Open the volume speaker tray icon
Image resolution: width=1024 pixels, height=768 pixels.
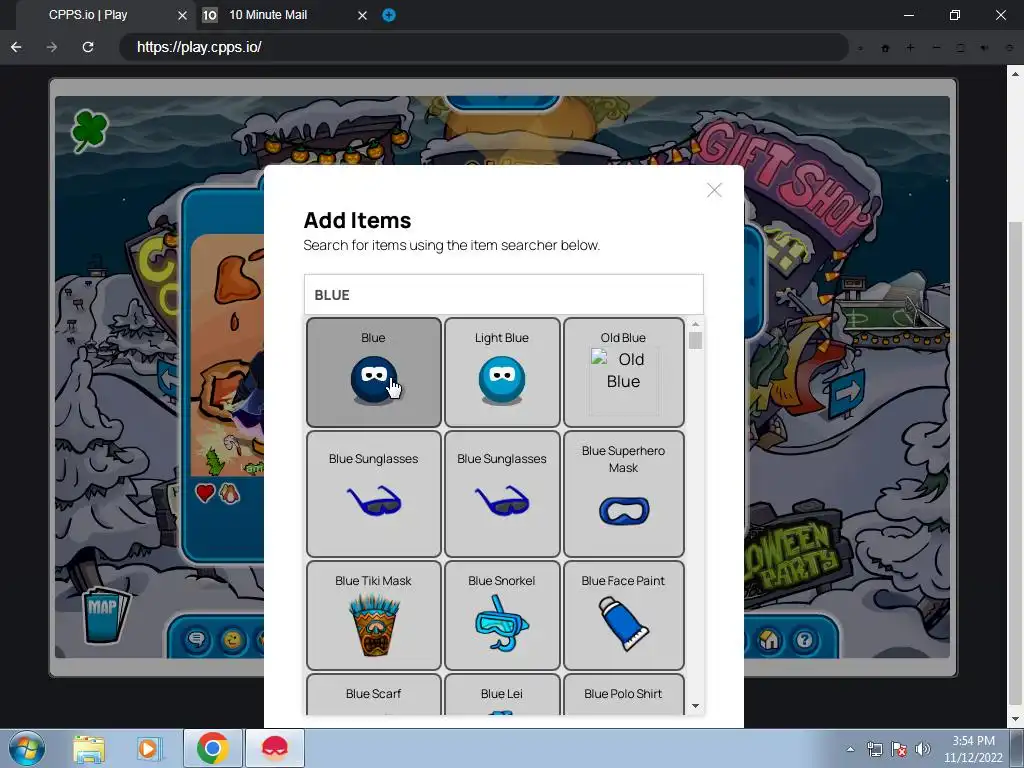click(x=922, y=749)
